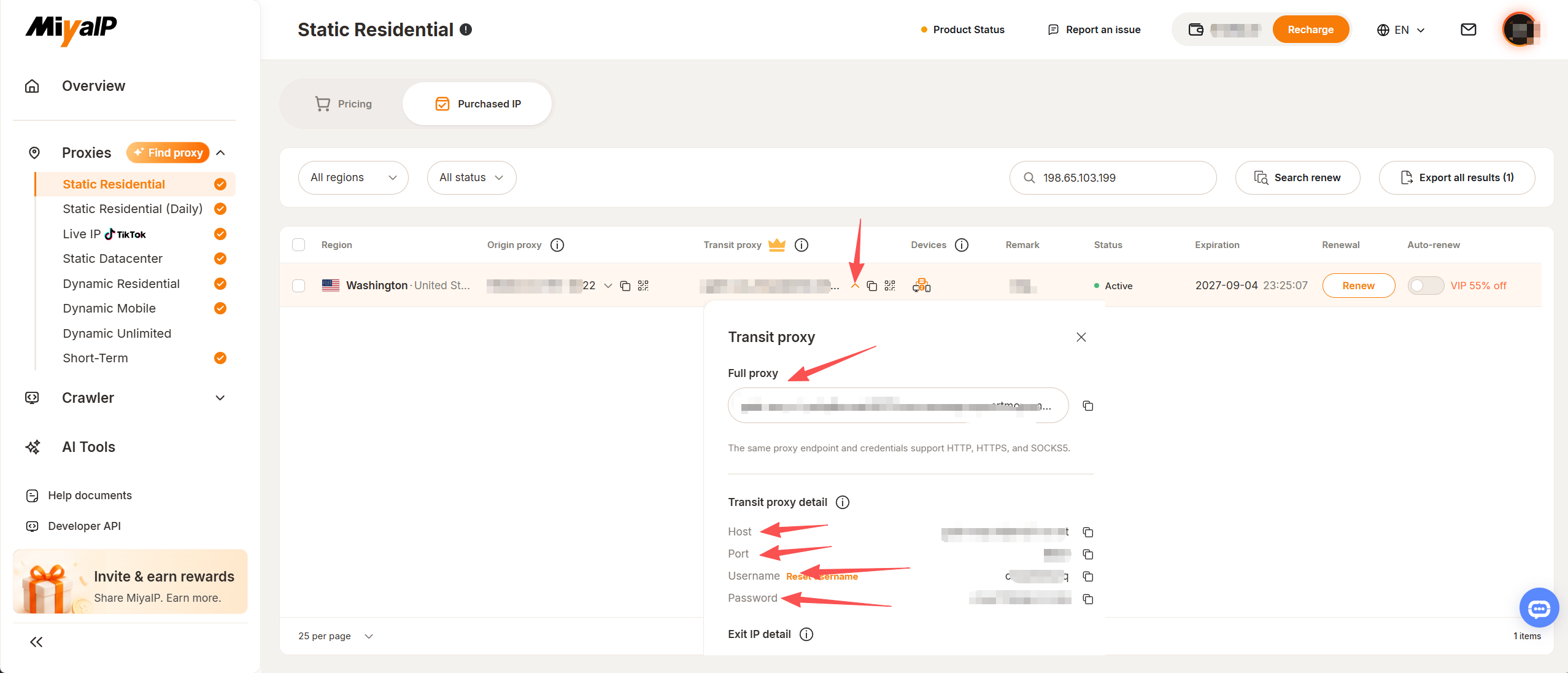Copy the transit proxy address

[871, 286]
